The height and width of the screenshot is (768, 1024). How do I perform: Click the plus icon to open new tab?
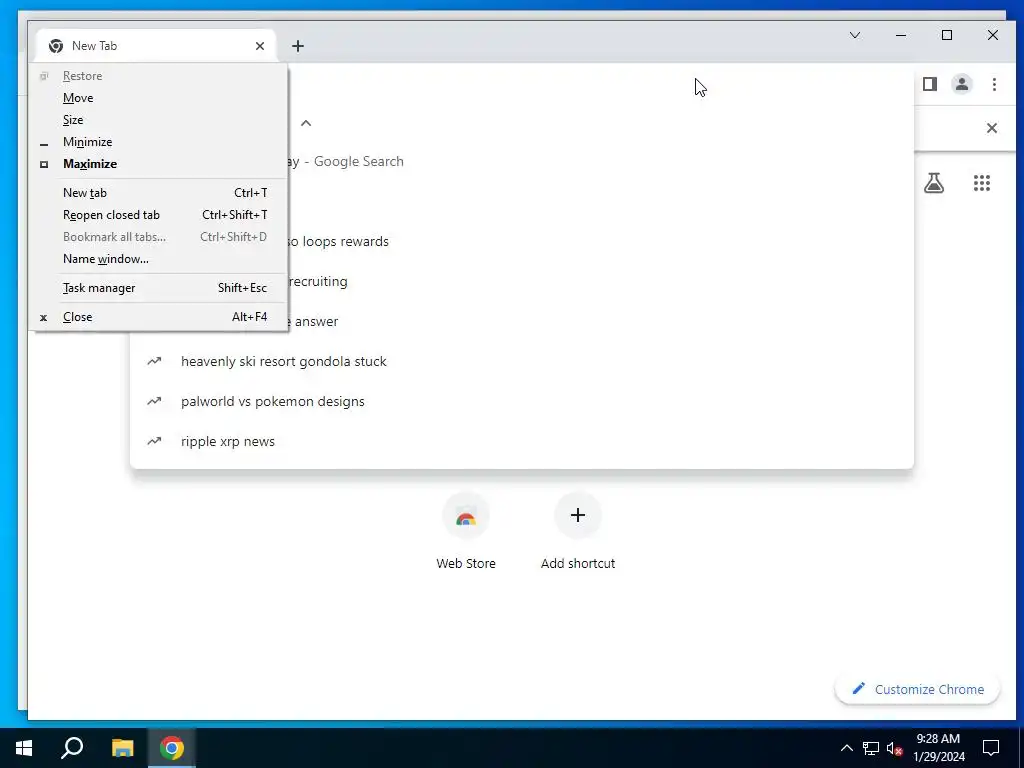298,46
